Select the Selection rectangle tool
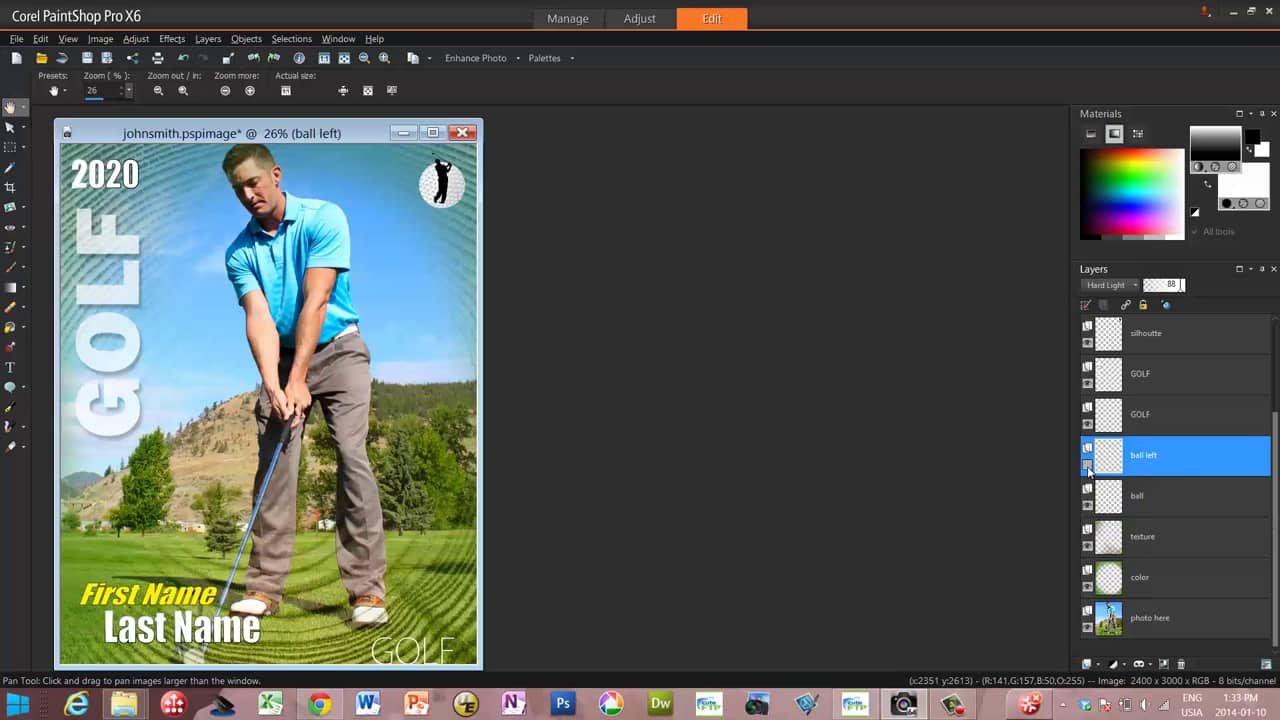This screenshot has height=720, width=1280. coord(10,147)
